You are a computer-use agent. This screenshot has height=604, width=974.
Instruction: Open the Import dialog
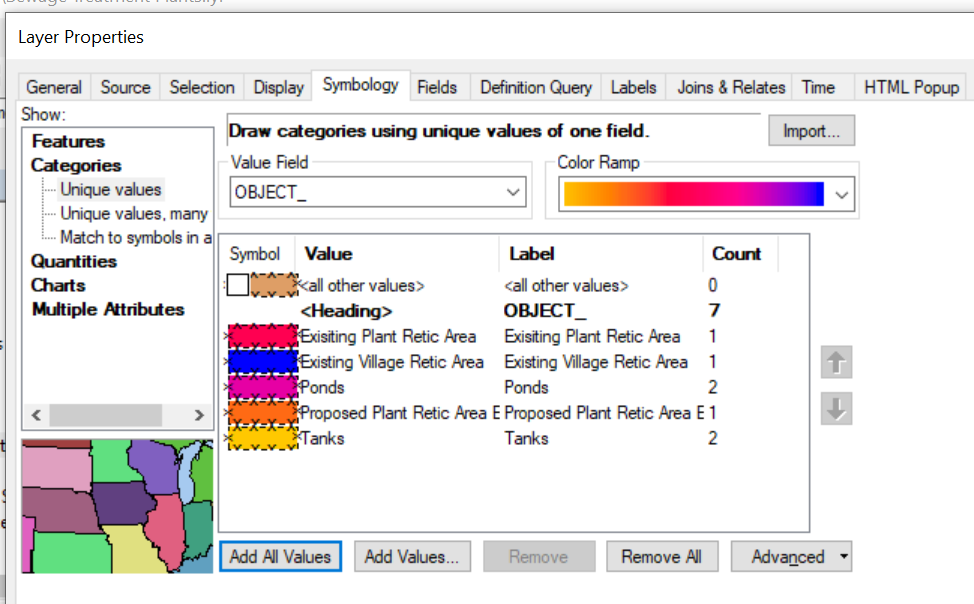[810, 130]
